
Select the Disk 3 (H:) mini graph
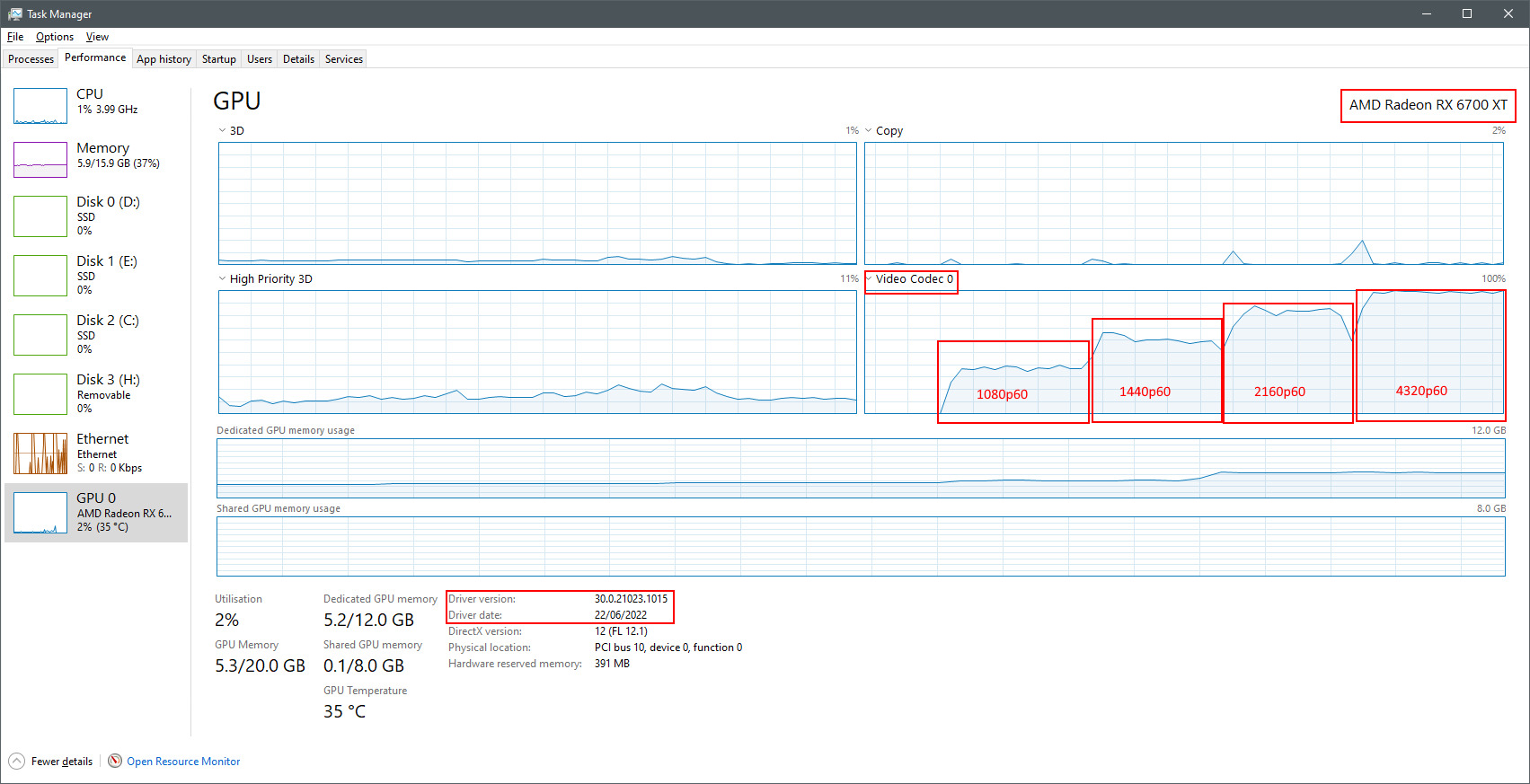pos(40,394)
